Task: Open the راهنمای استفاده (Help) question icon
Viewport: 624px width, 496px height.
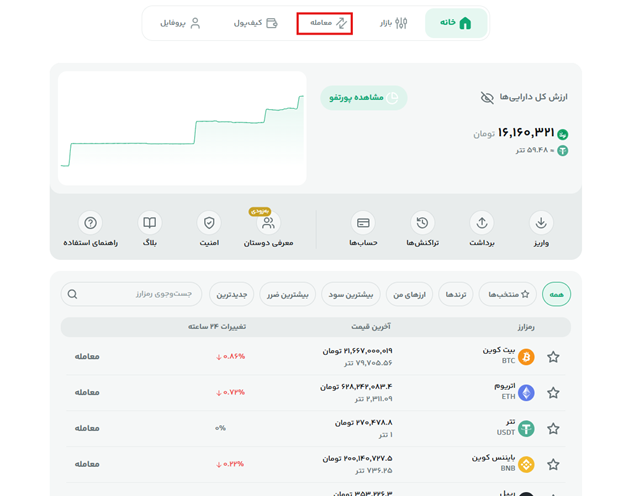Action: pyautogui.click(x=90, y=223)
